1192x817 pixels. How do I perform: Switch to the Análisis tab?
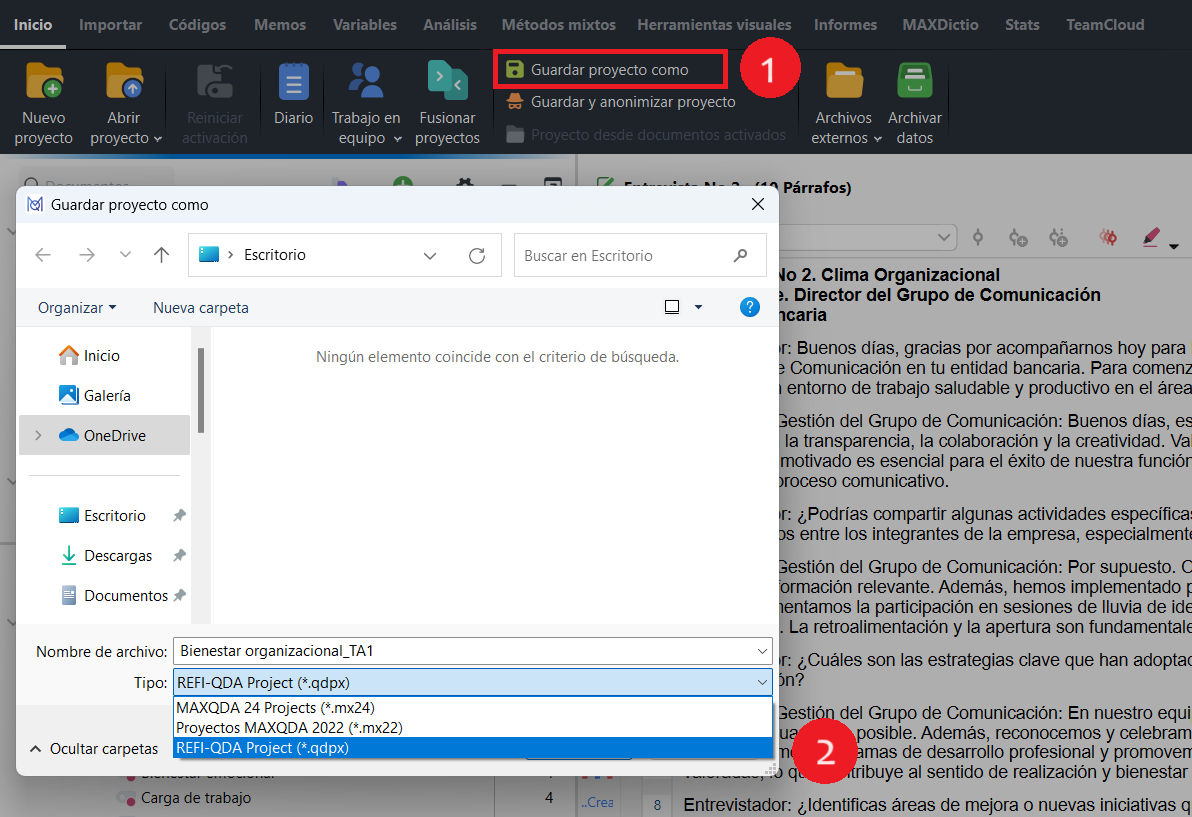(x=450, y=24)
